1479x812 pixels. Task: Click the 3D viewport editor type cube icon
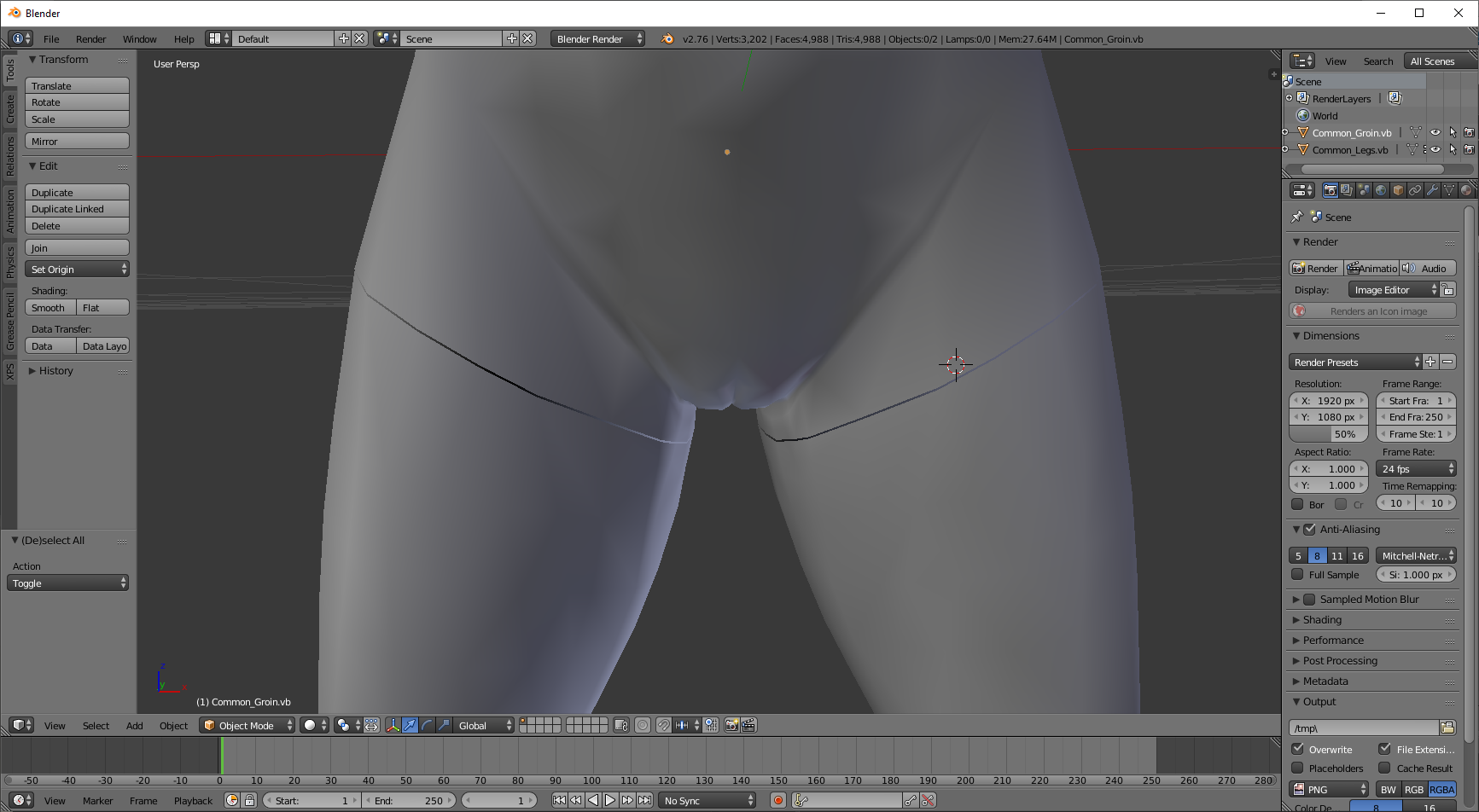coord(21,725)
